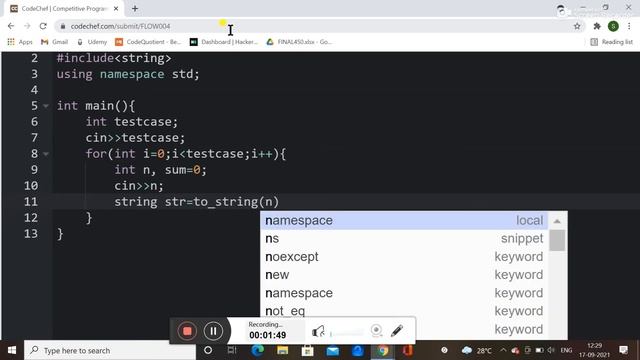Show hidden system tray icons
This screenshot has height=360, width=640.
[503, 350]
